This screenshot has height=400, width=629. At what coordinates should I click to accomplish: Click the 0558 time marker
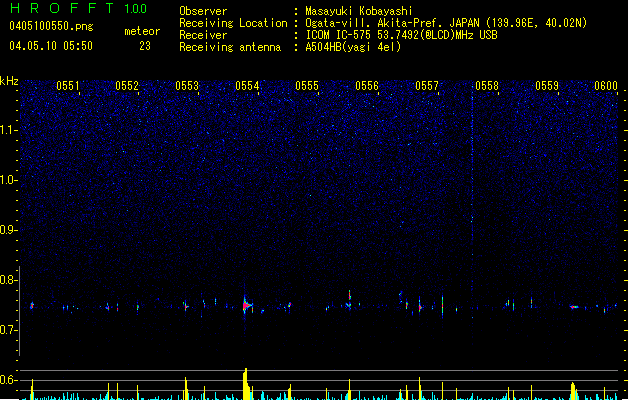coord(487,86)
